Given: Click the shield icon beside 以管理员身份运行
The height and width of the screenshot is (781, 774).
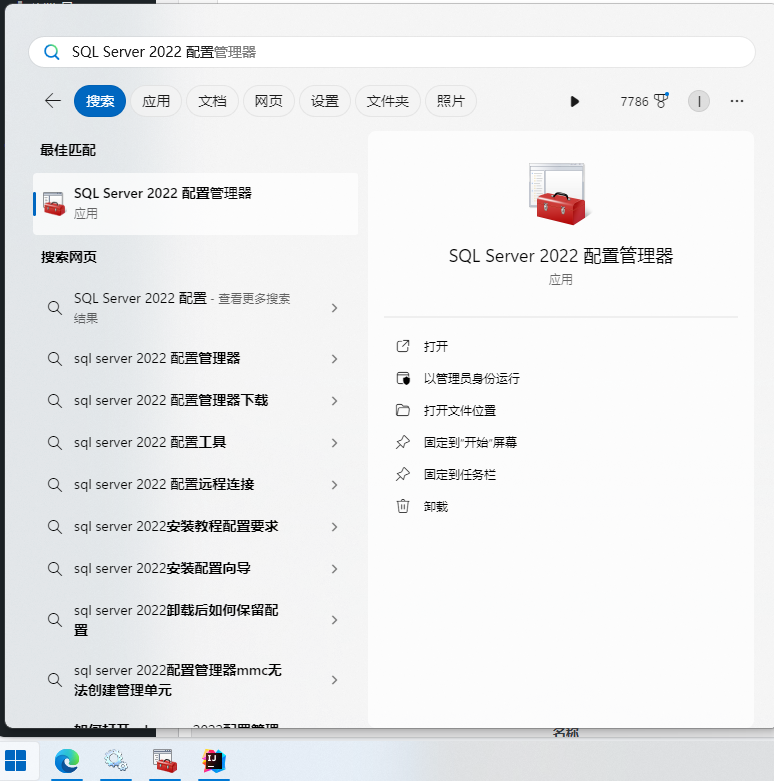Looking at the screenshot, I should click(402, 379).
